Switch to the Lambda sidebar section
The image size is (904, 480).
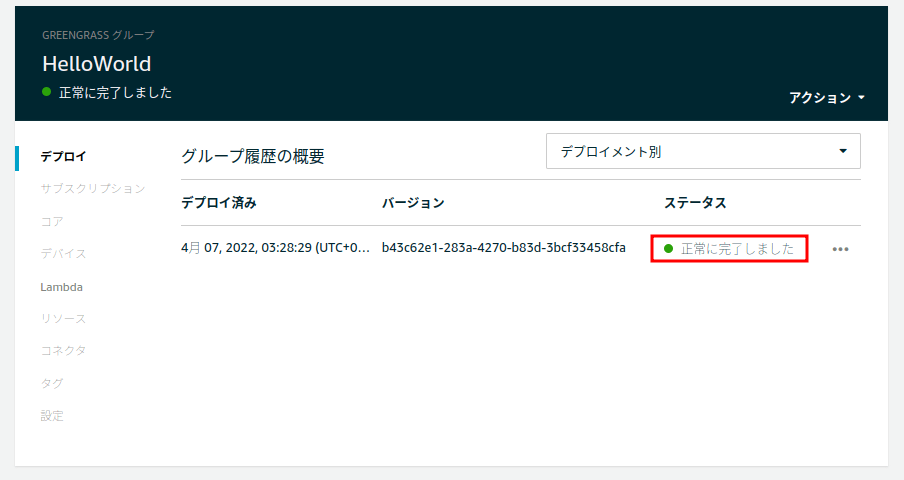coord(62,287)
